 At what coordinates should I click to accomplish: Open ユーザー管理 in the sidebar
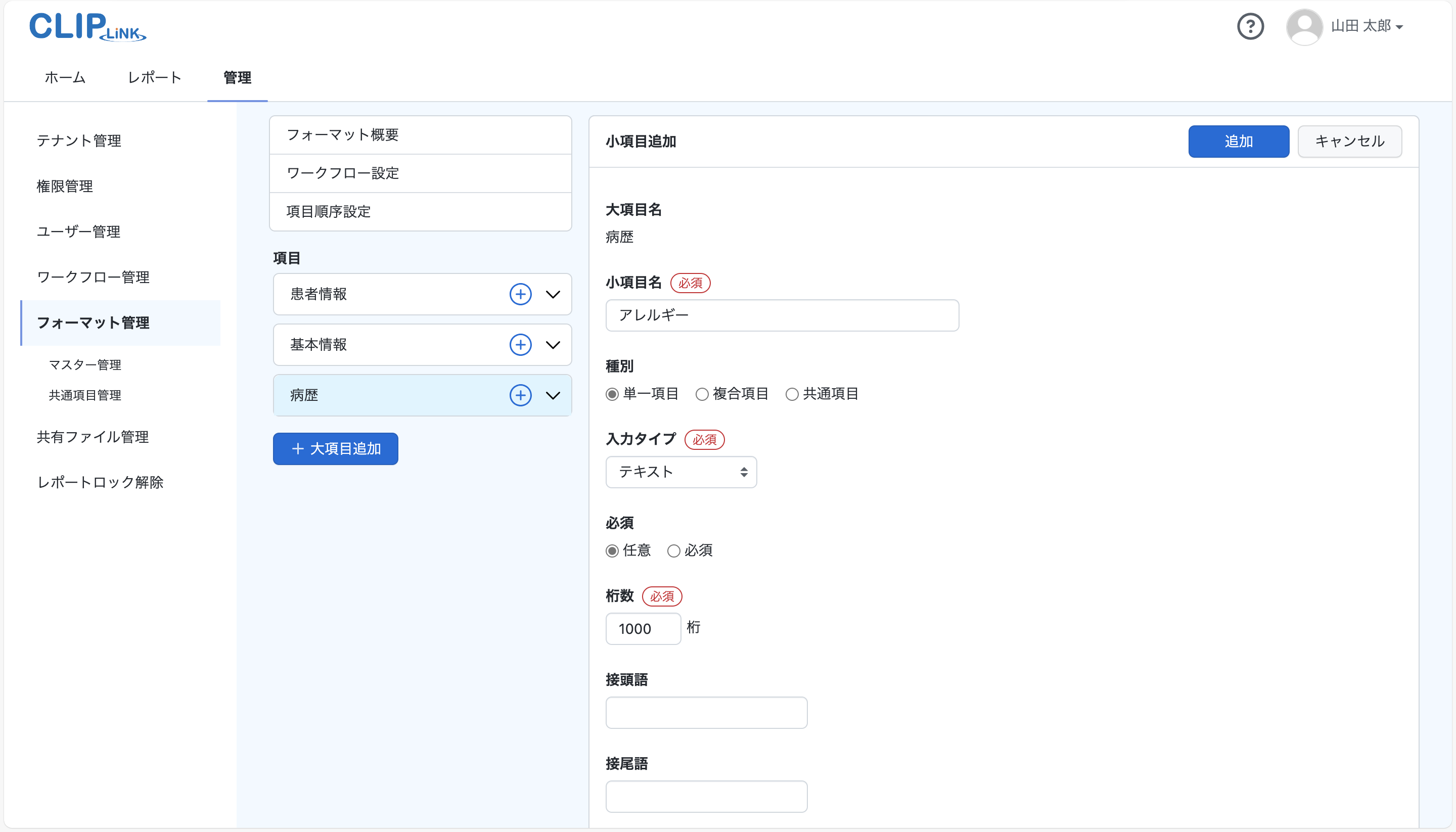[x=78, y=232]
